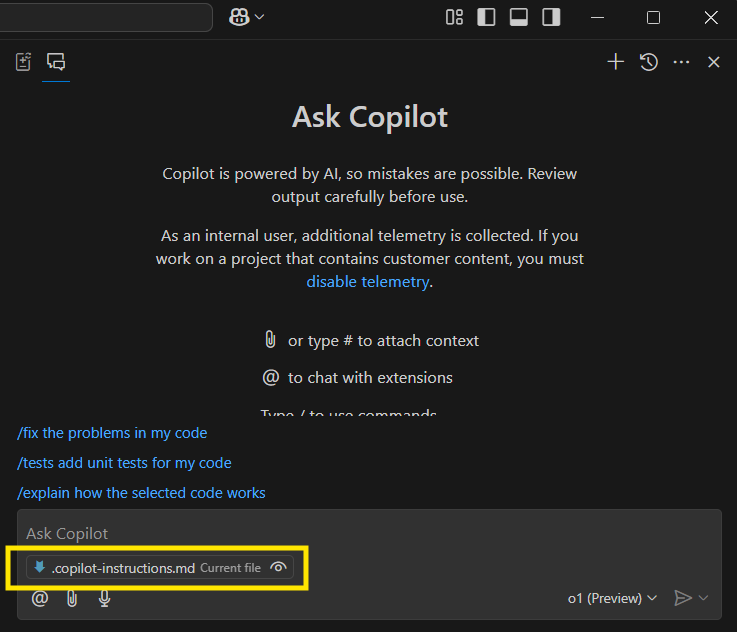This screenshot has height=632, width=737.
Task: Expand the chevron beside the title bar Copilot icon
Action: (260, 17)
